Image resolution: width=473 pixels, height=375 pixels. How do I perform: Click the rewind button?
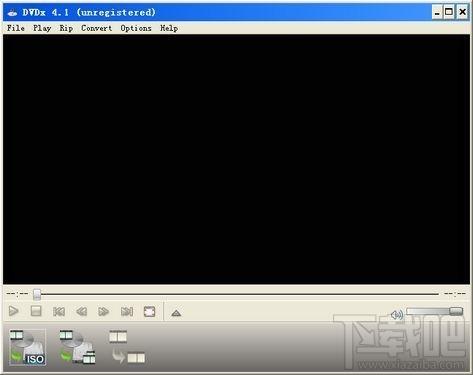81,312
